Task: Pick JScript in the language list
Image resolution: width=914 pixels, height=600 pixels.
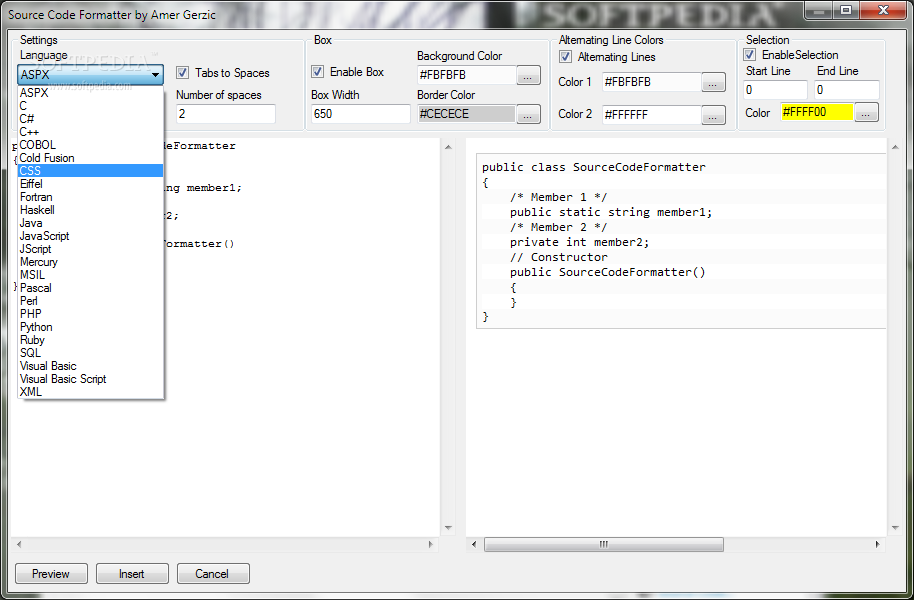Action: (x=90, y=249)
